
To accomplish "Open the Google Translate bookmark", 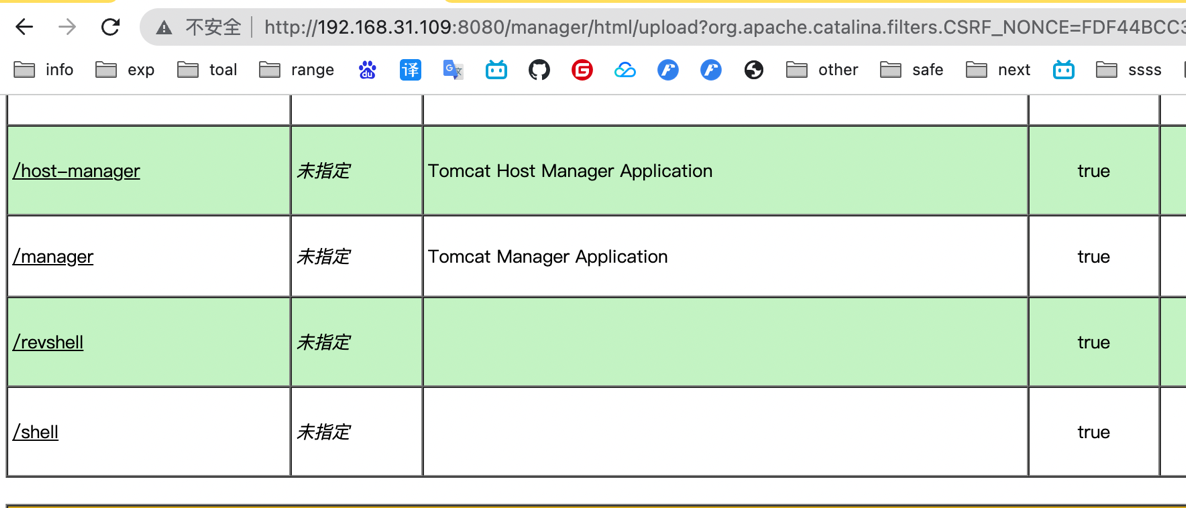I will pos(453,70).
